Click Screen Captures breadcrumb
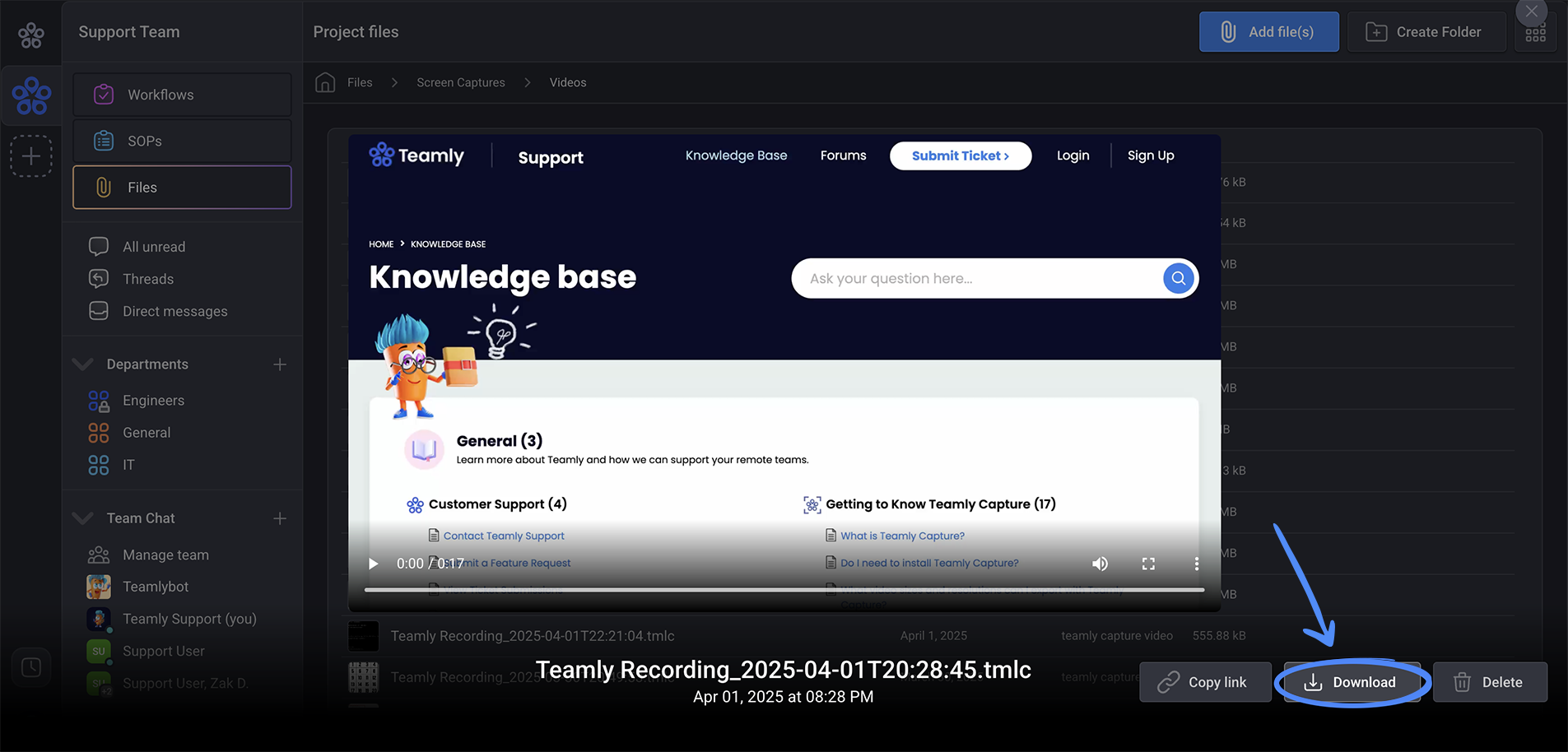1568x752 pixels. tap(461, 82)
